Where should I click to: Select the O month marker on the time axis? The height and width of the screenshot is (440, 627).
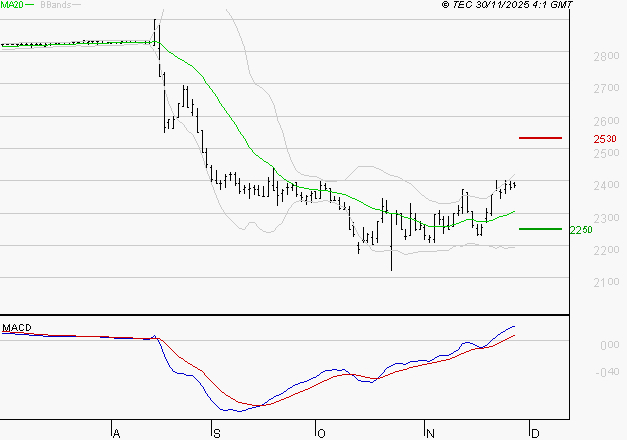[x=321, y=433]
